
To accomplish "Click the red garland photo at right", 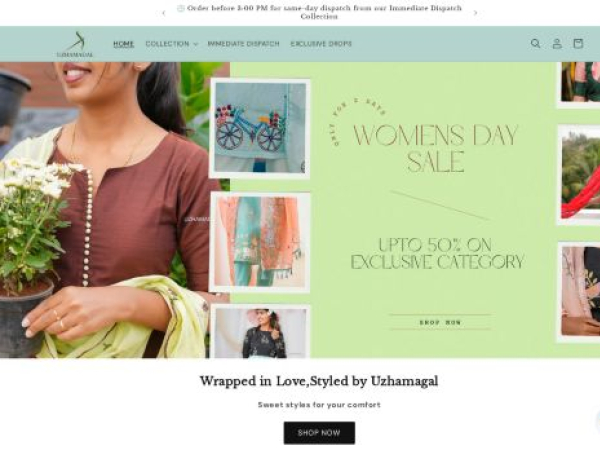I will [x=579, y=174].
